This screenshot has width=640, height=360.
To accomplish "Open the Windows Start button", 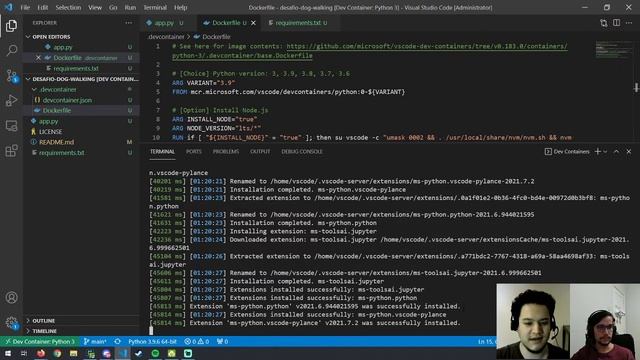I will [x=8, y=353].
